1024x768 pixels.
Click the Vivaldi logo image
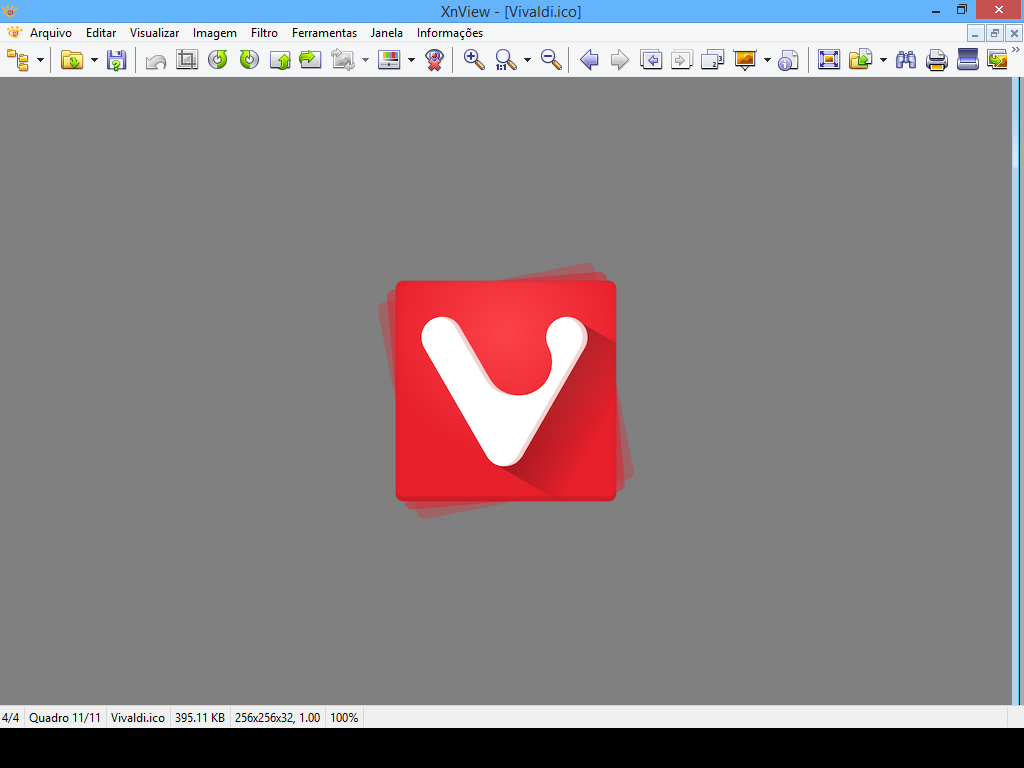pos(506,391)
